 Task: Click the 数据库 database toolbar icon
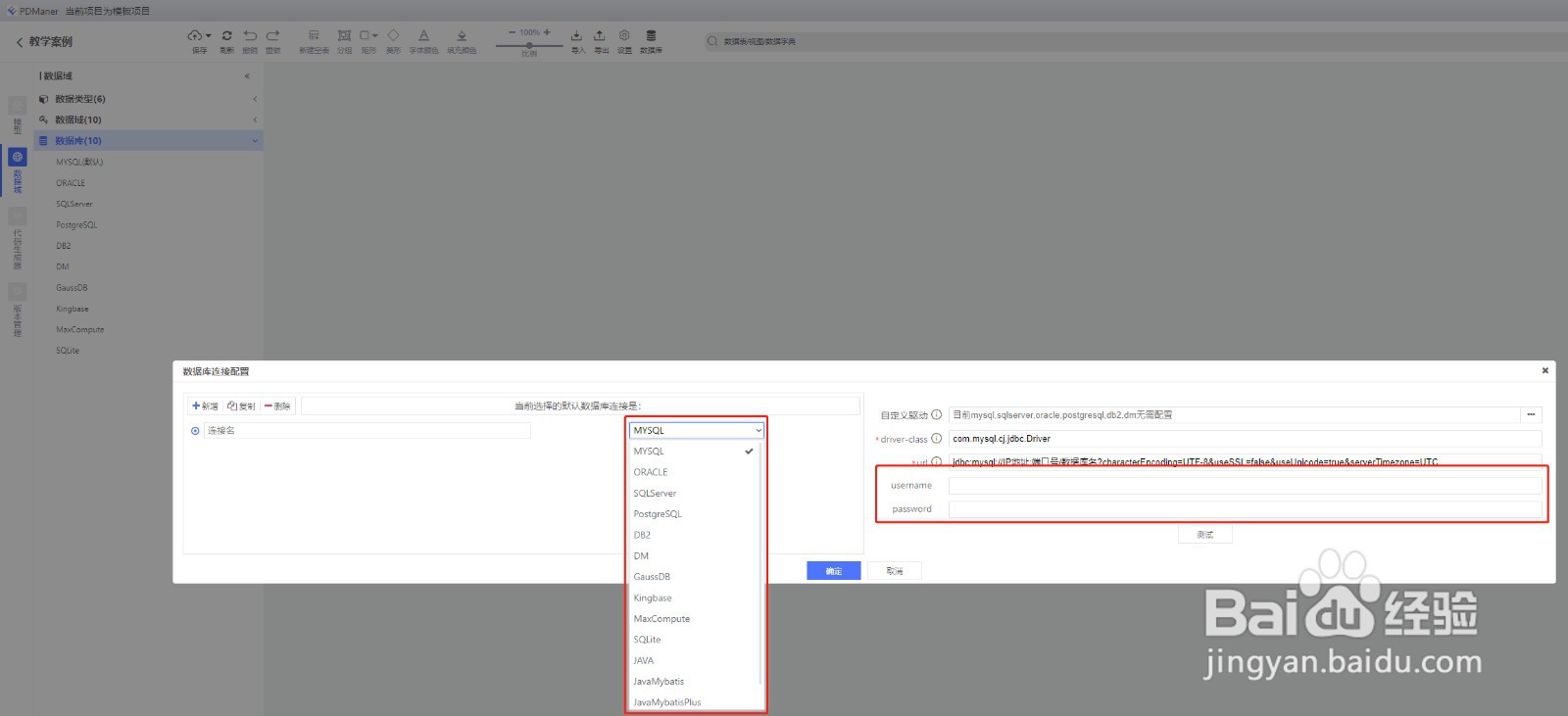coord(651,35)
